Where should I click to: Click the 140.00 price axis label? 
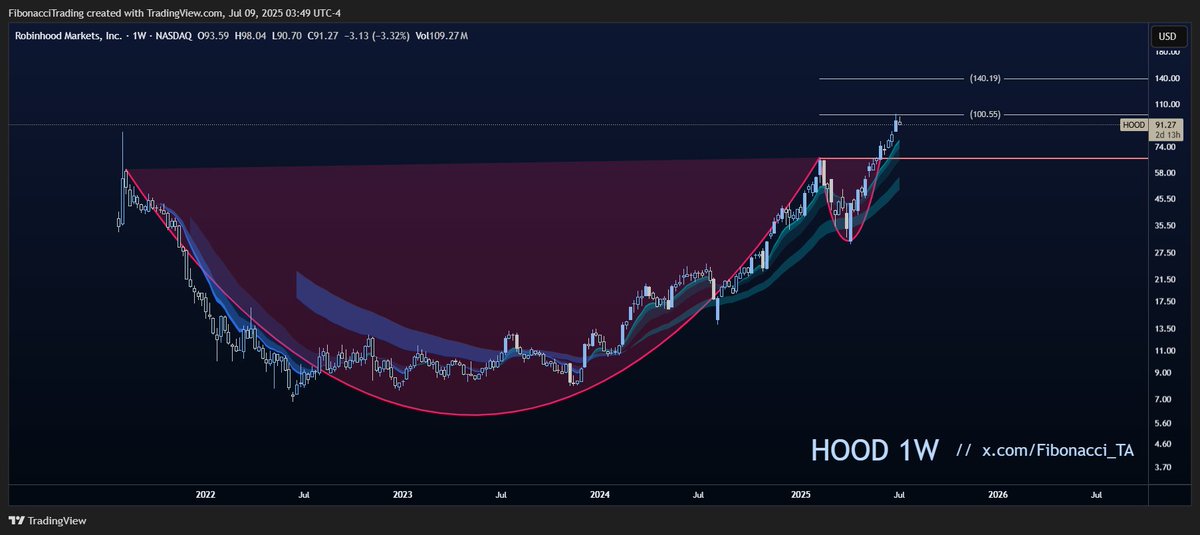pos(1167,78)
